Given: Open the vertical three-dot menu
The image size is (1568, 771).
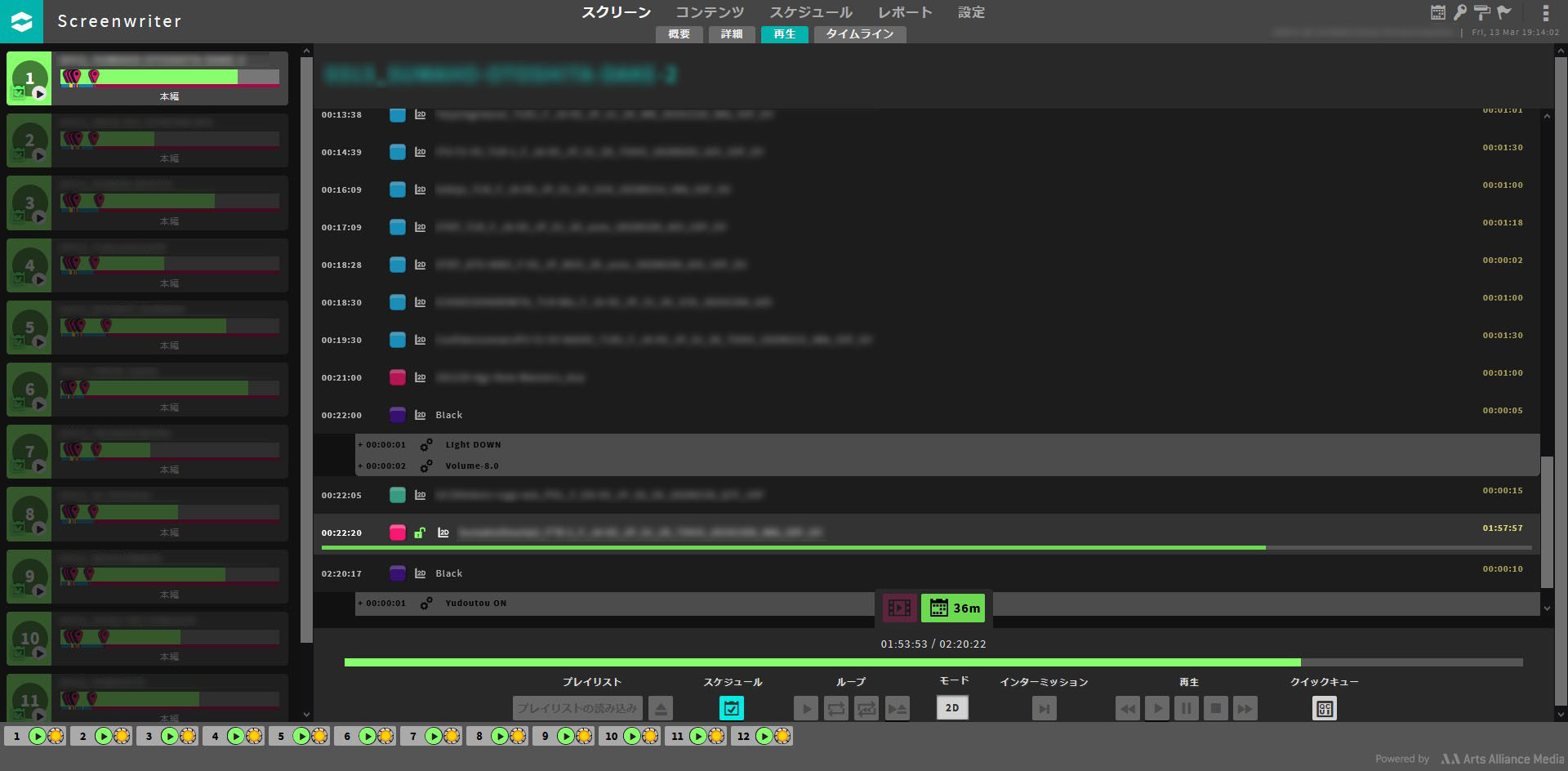Looking at the screenshot, I should point(1545,13).
